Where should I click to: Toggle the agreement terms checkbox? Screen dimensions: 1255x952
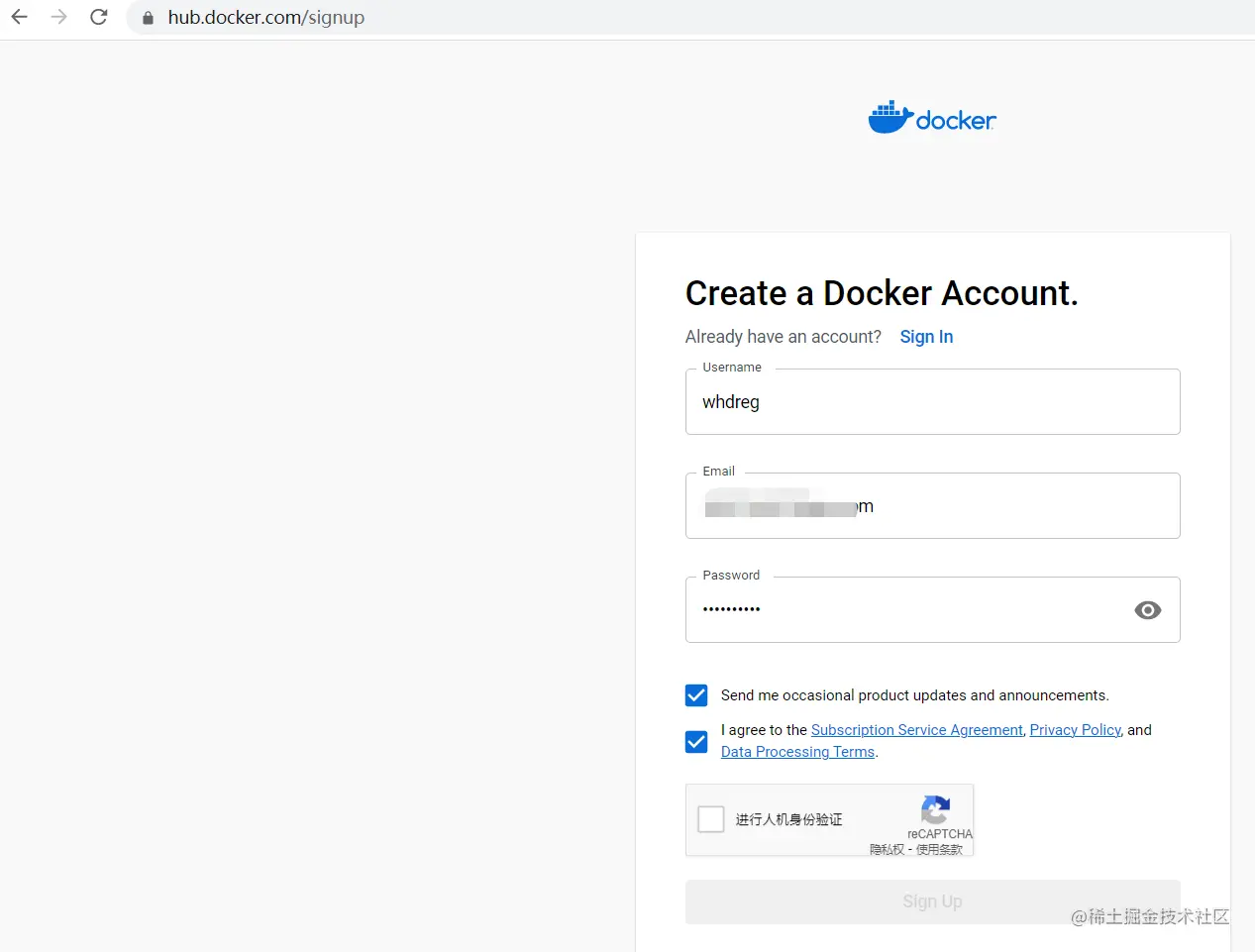696,742
